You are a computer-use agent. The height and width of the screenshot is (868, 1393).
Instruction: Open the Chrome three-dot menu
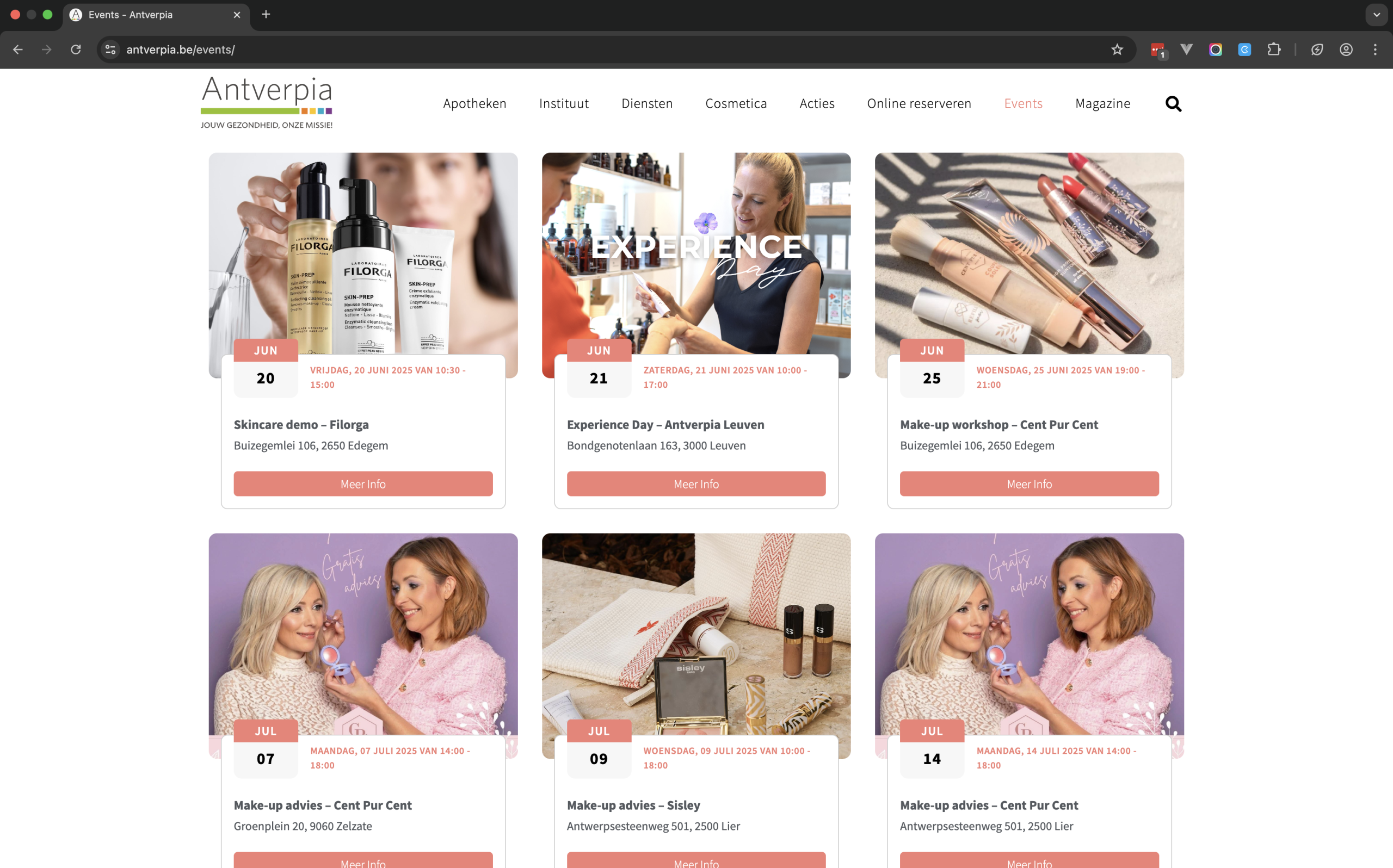click(1375, 49)
